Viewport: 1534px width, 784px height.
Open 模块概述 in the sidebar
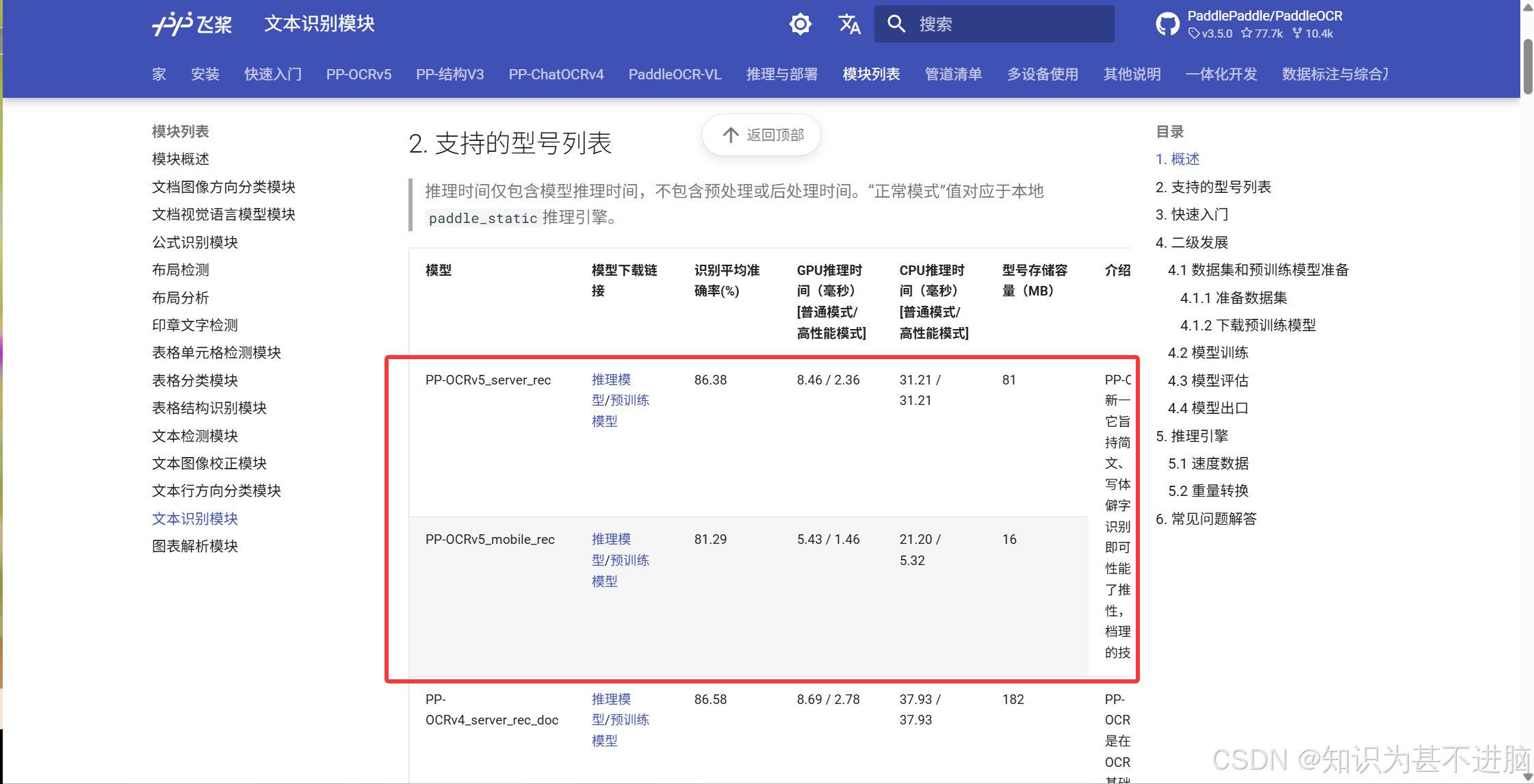(181, 159)
